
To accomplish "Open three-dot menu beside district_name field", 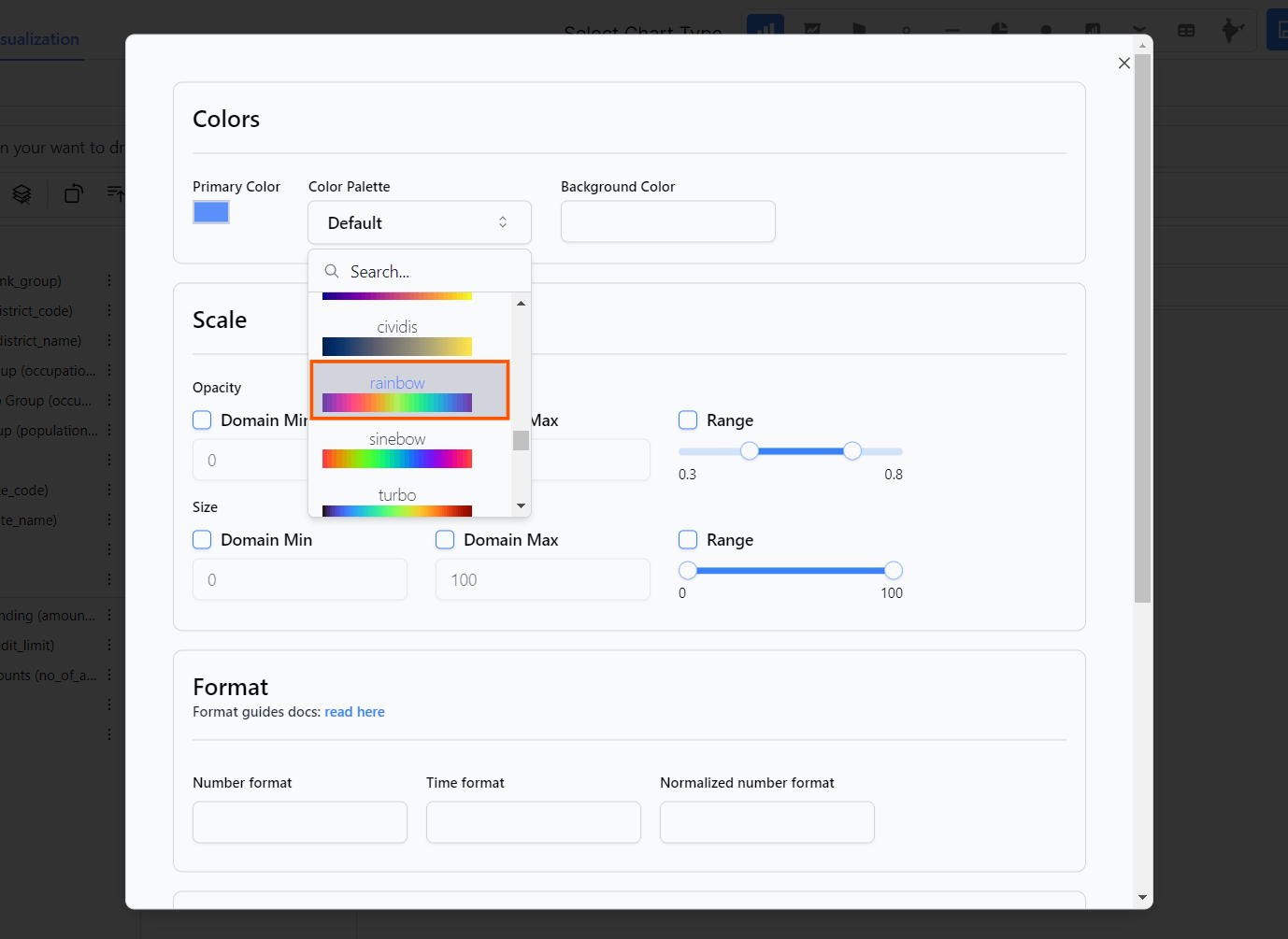I will tap(109, 341).
